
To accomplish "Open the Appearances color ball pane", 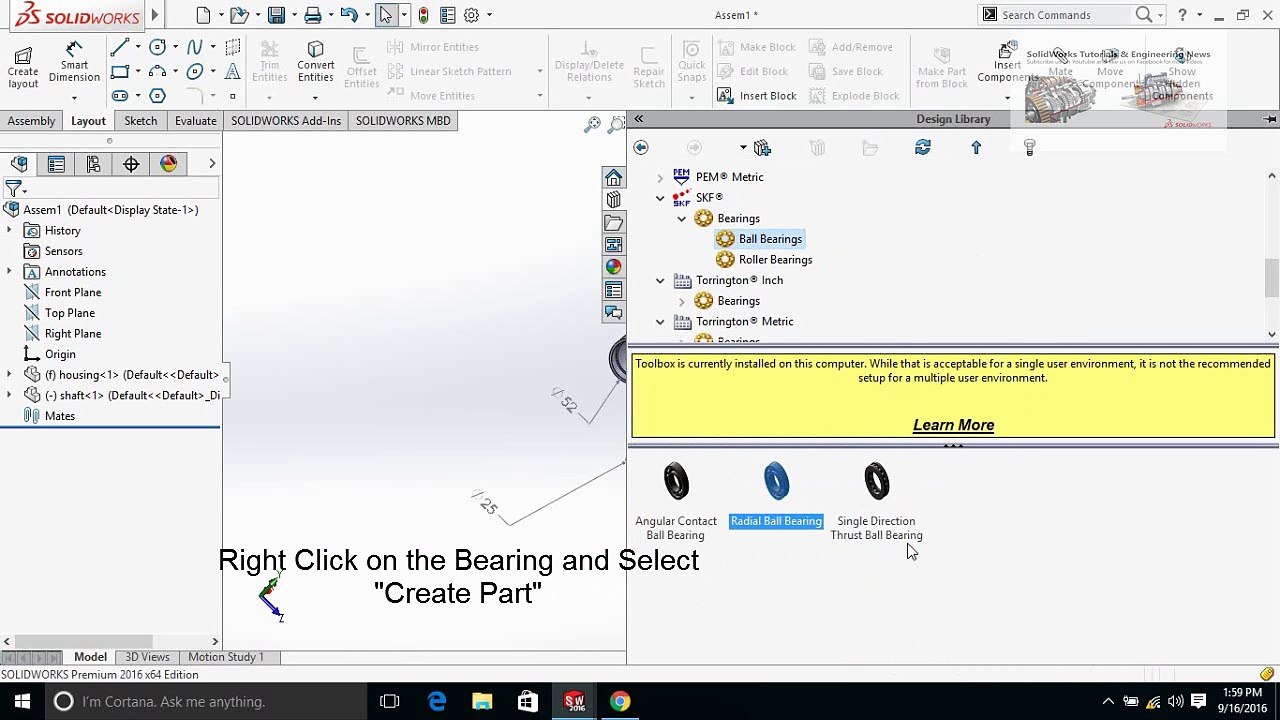I will 613,267.
